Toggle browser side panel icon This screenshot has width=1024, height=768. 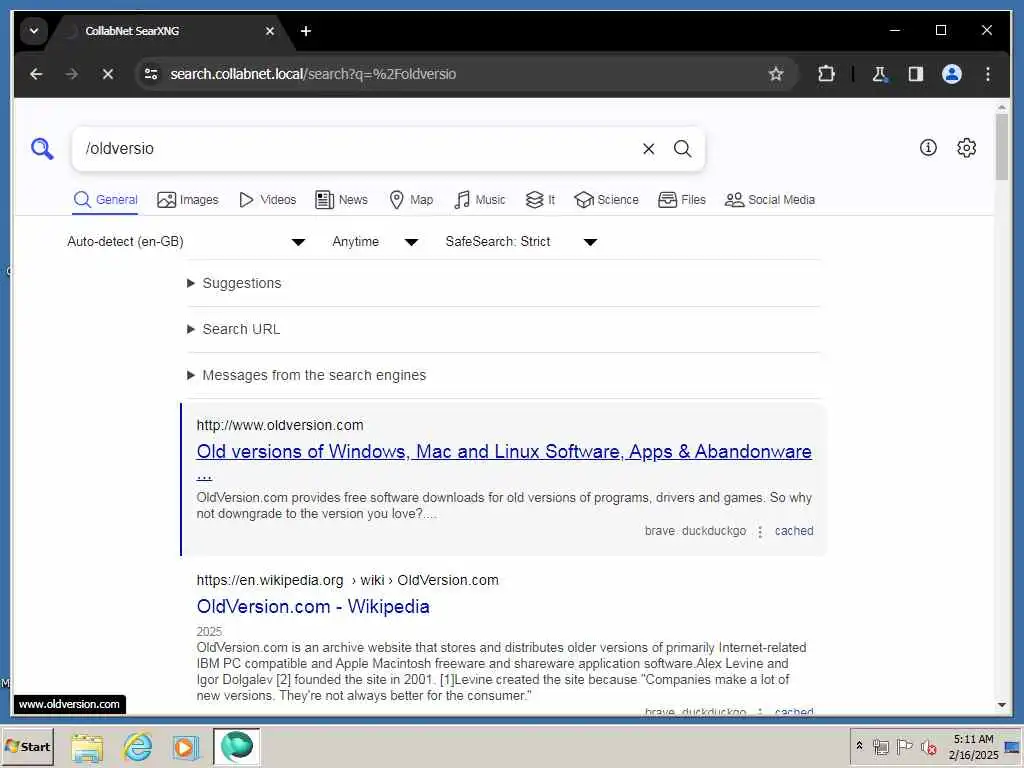point(916,74)
